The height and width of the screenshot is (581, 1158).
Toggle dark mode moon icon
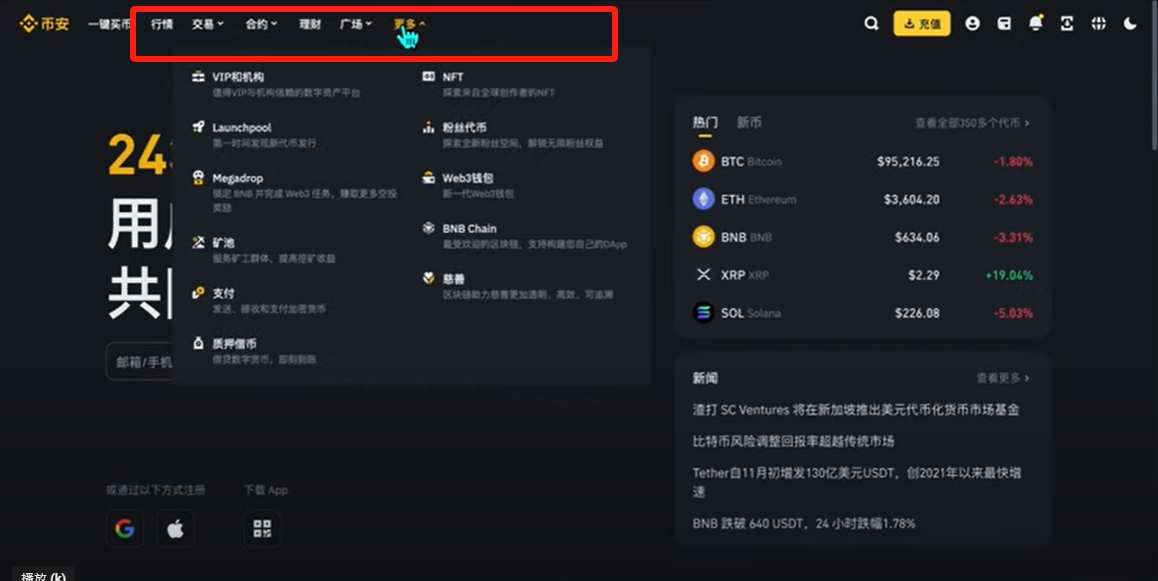[1130, 24]
